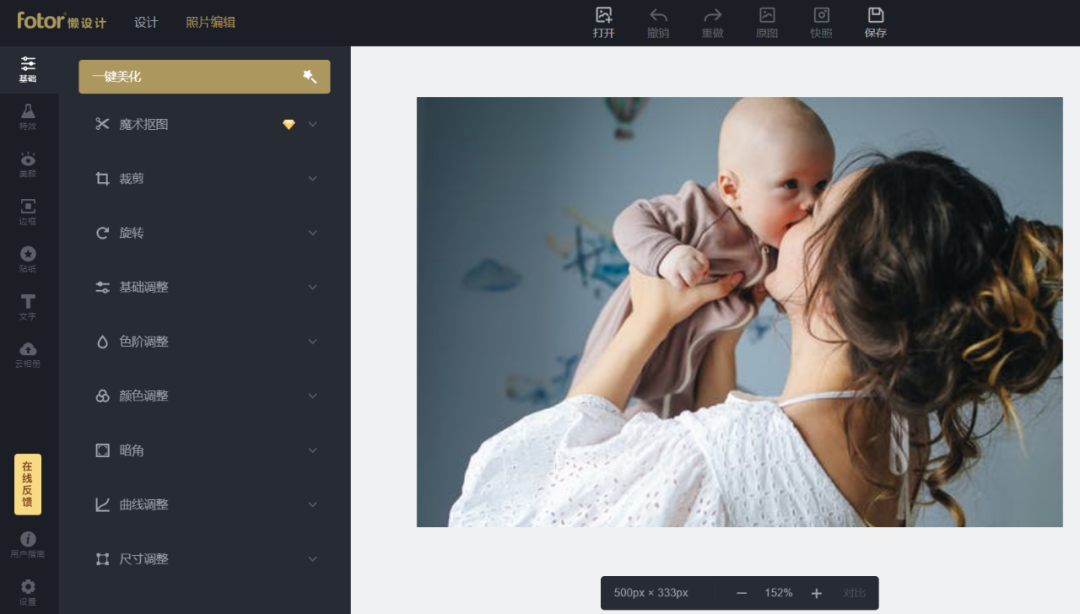Open the 在线反馈 online feedback button

click(28, 484)
